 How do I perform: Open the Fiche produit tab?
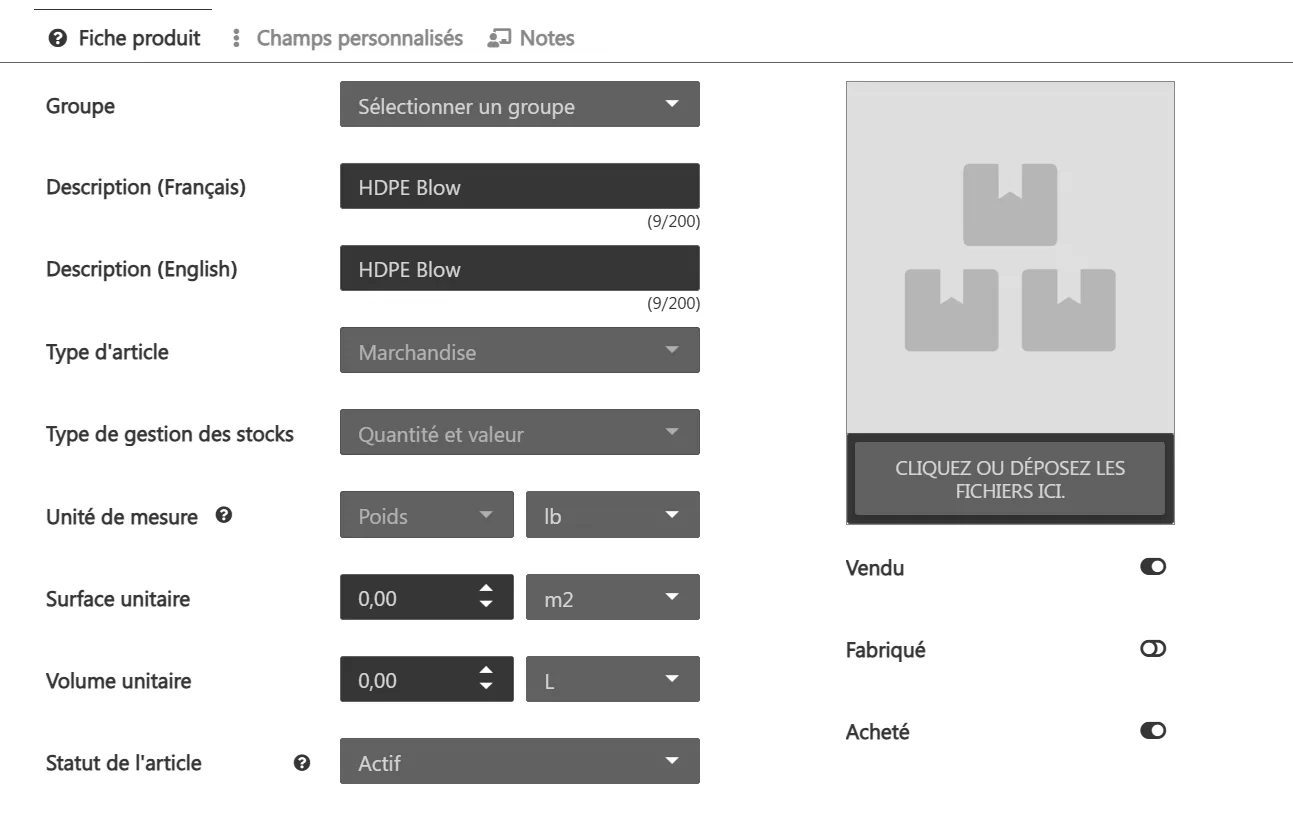[124, 38]
